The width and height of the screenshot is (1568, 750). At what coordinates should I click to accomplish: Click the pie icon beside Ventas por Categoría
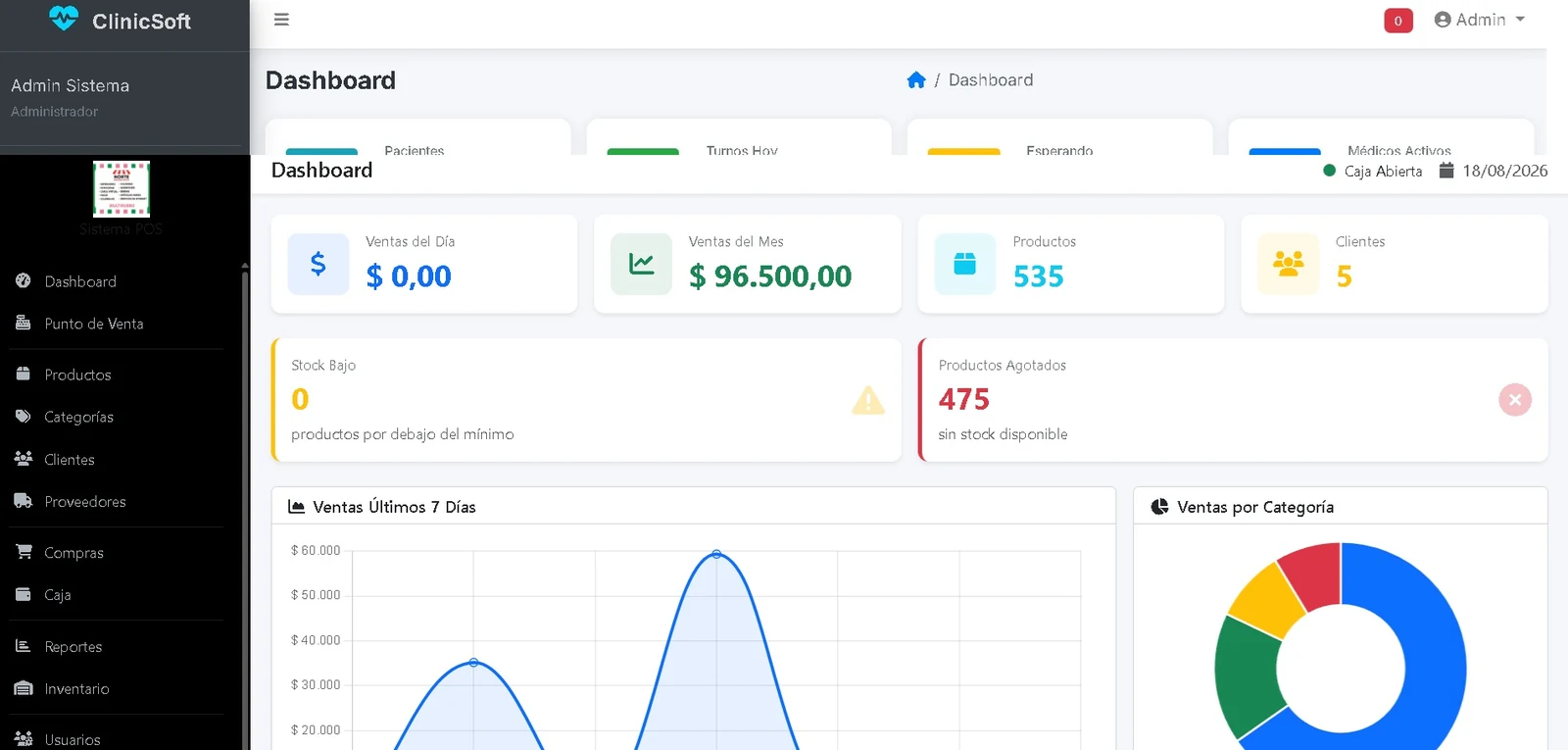click(x=1159, y=507)
